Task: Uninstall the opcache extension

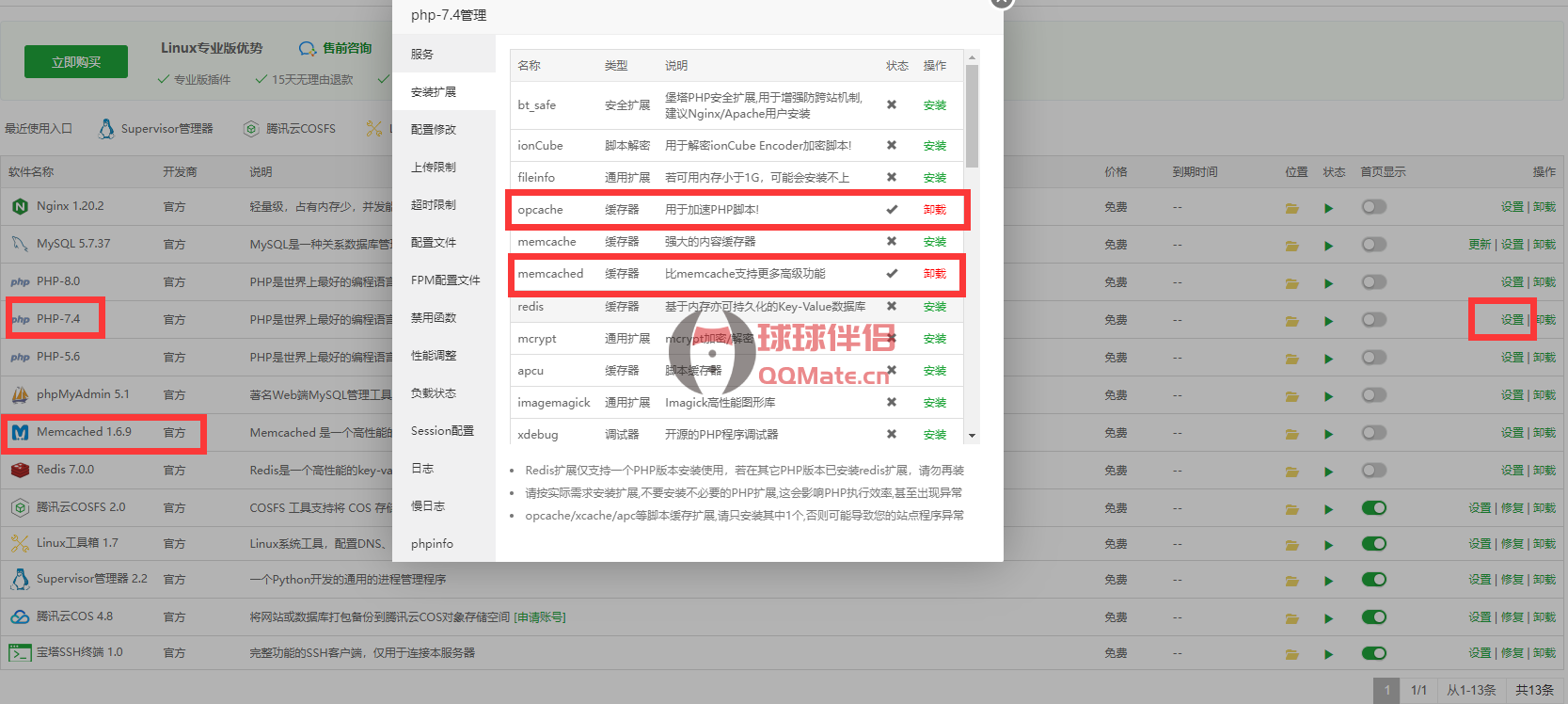Action: 935,210
